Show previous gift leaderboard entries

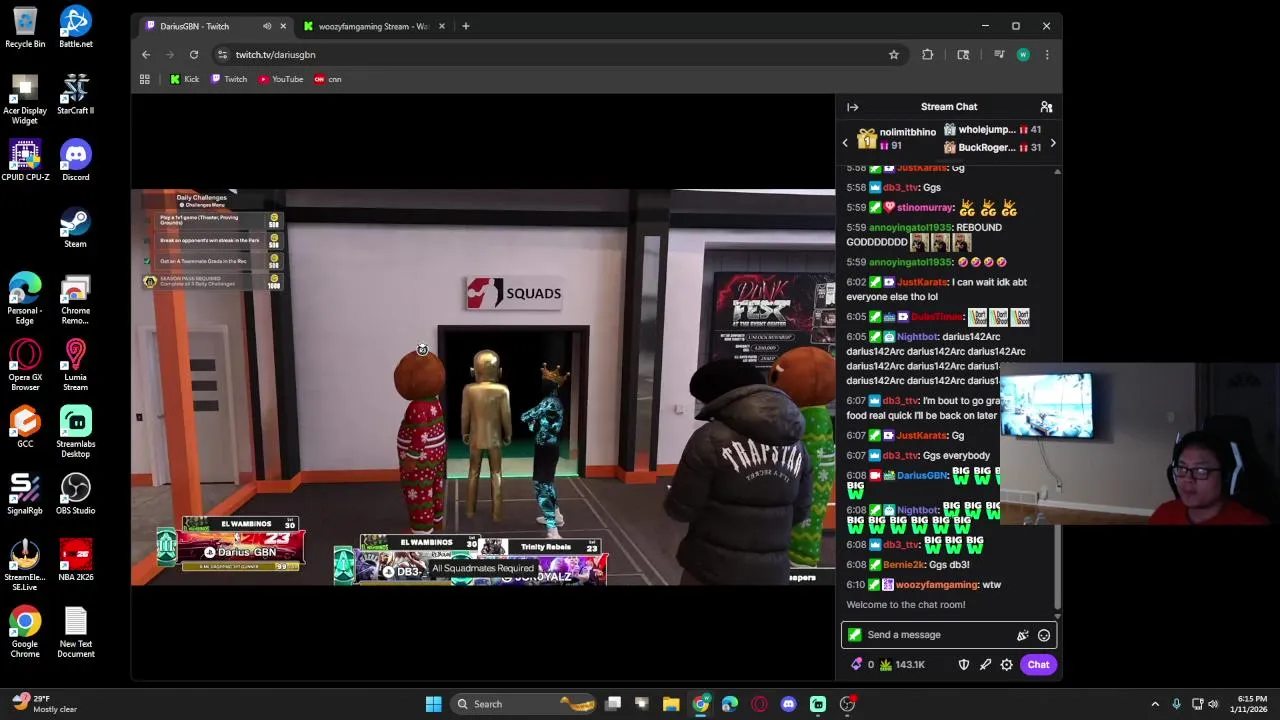tap(845, 143)
